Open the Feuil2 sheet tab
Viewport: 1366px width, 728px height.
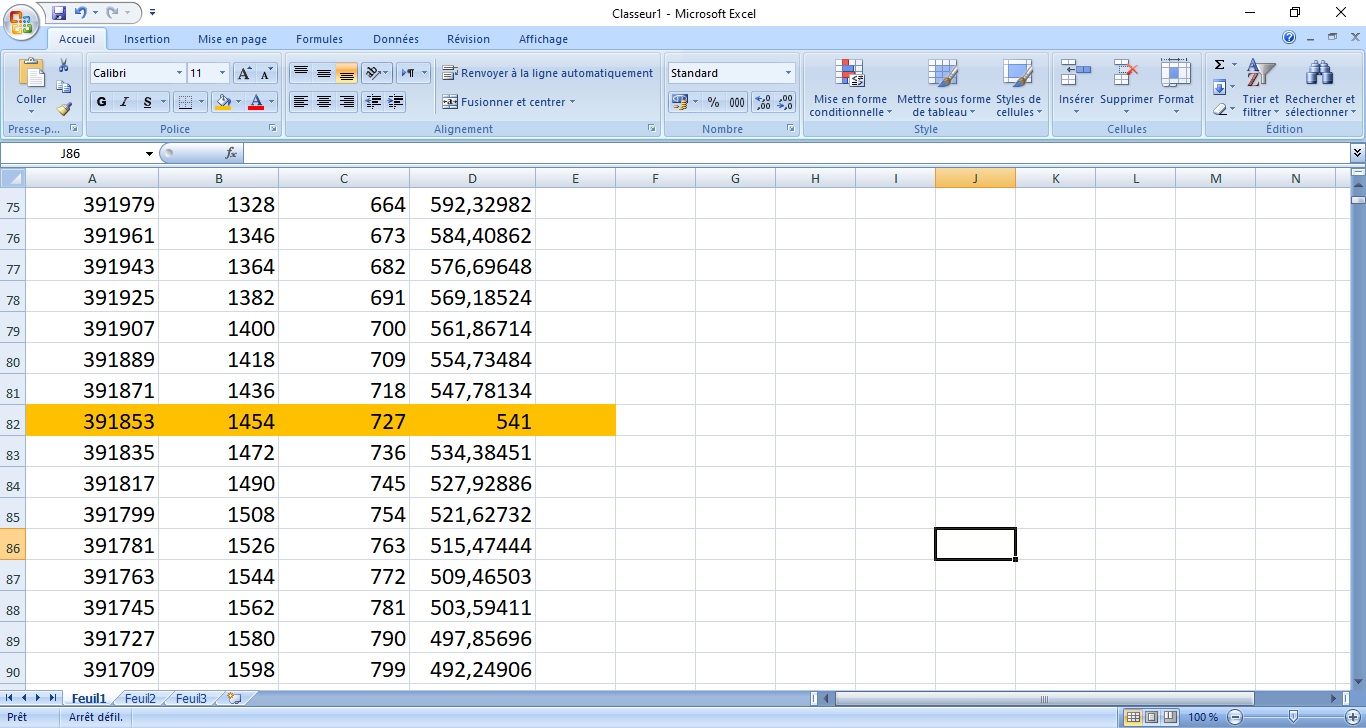pyautogui.click(x=139, y=699)
